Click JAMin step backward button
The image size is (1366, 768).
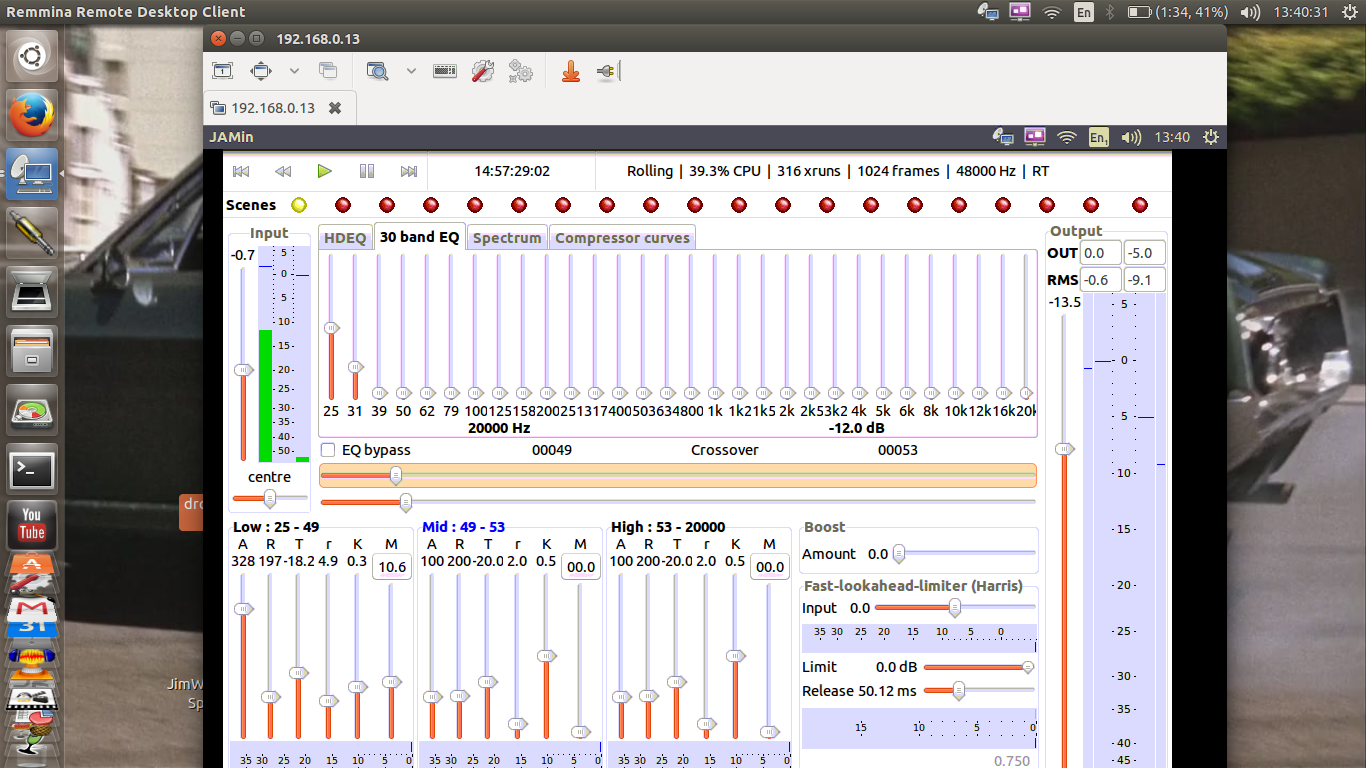pos(283,171)
